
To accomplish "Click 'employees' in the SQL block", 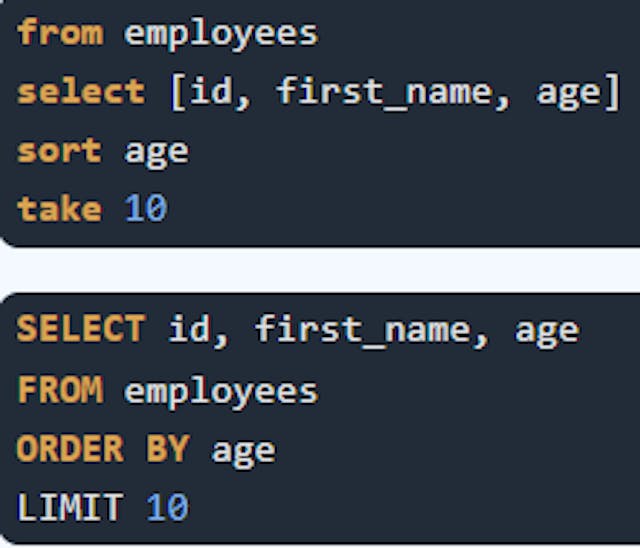I will tap(221, 393).
